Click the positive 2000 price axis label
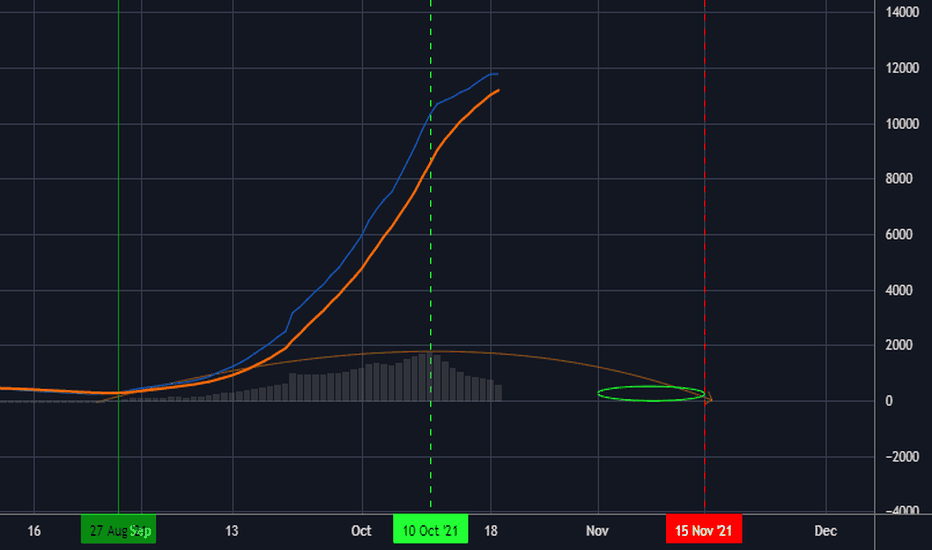The height and width of the screenshot is (550, 932). point(899,345)
